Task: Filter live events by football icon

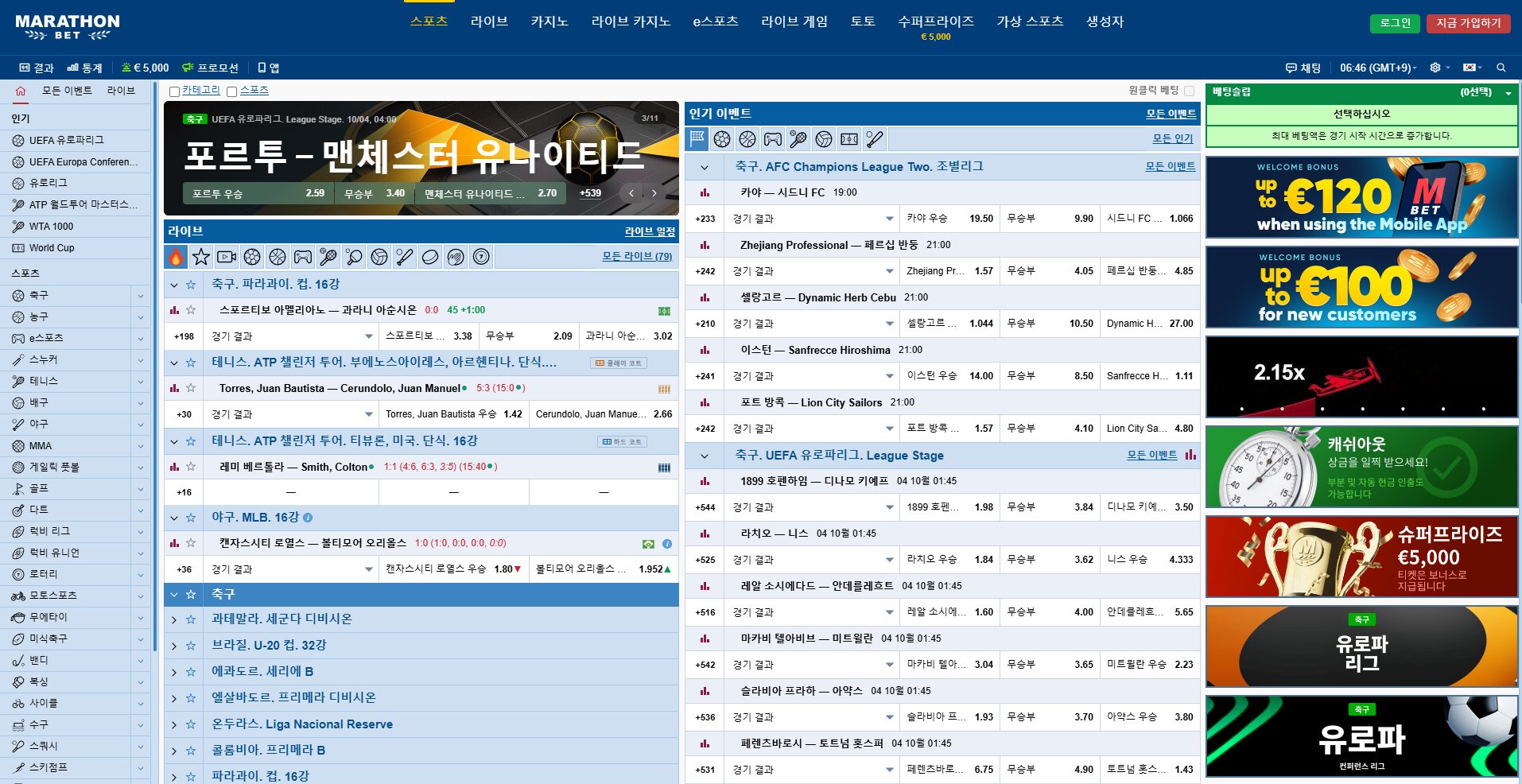Action: tap(252, 257)
